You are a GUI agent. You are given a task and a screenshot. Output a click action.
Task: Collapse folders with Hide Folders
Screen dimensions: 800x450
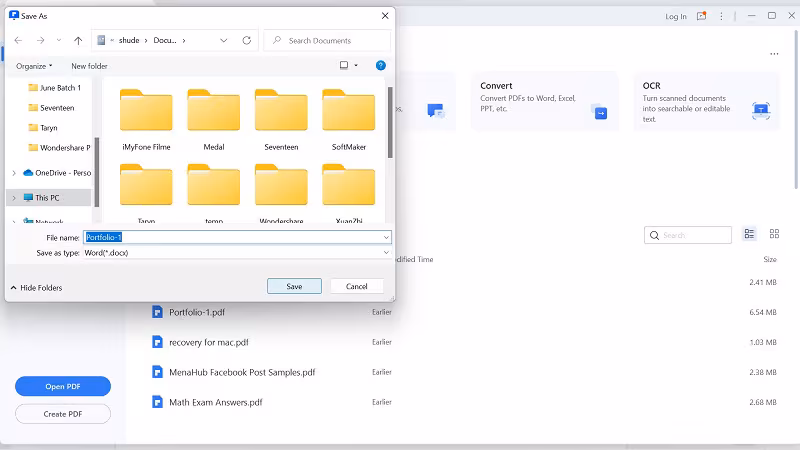click(x=36, y=288)
